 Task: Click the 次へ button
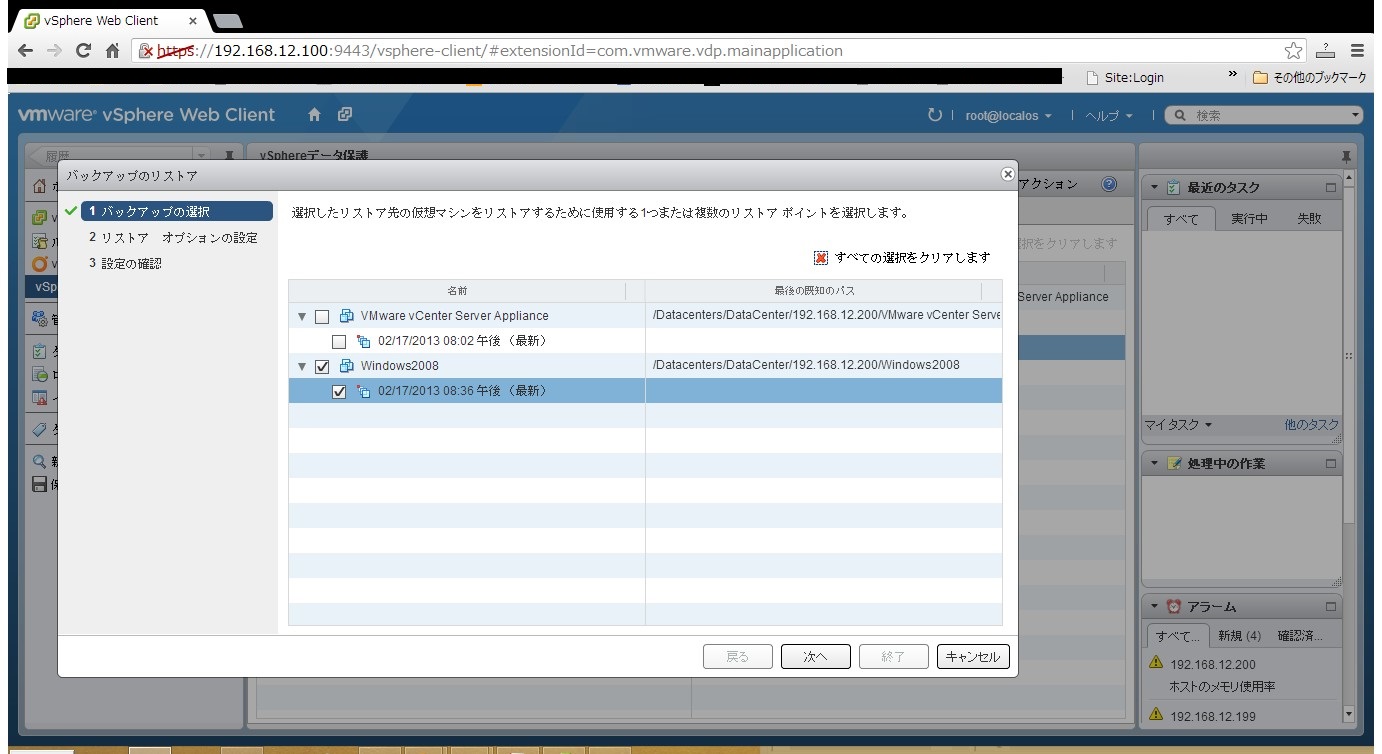(x=816, y=656)
